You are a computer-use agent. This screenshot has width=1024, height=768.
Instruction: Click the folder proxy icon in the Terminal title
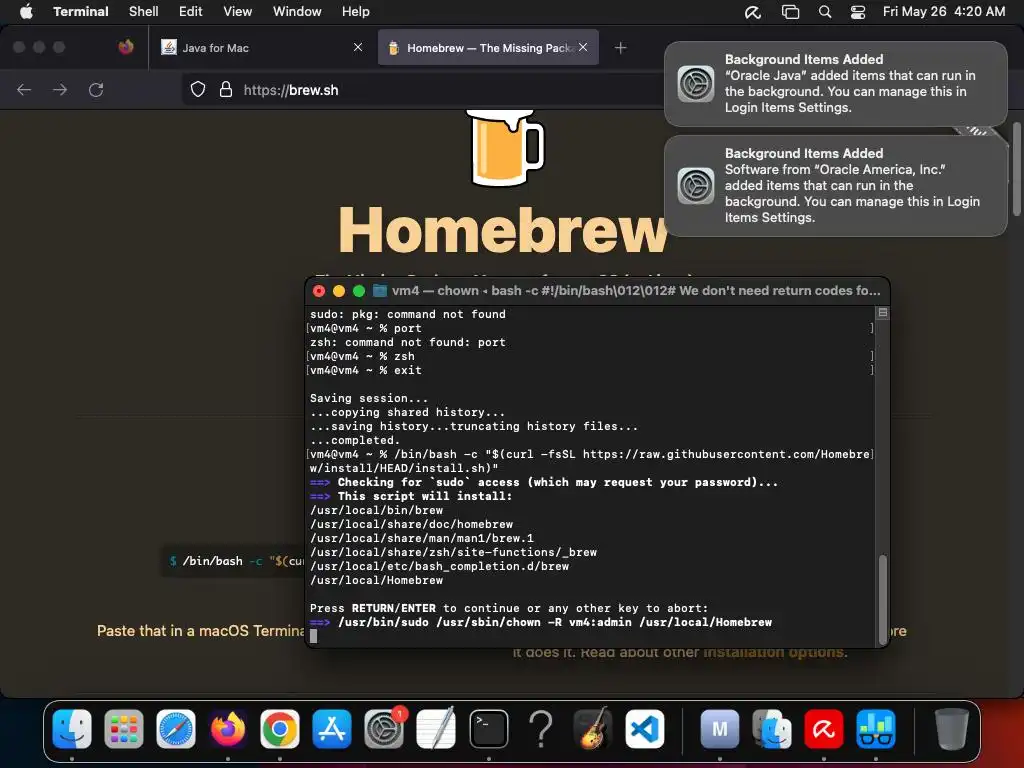click(379, 291)
